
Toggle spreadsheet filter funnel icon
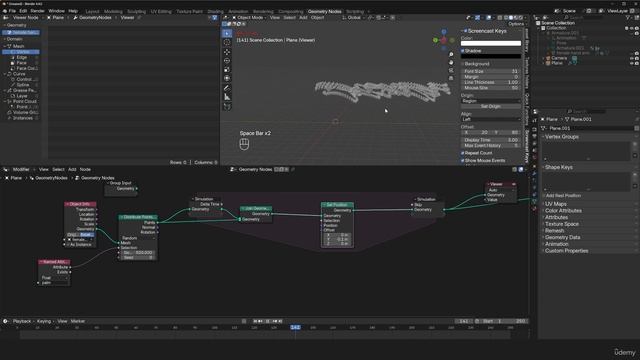click(215, 18)
